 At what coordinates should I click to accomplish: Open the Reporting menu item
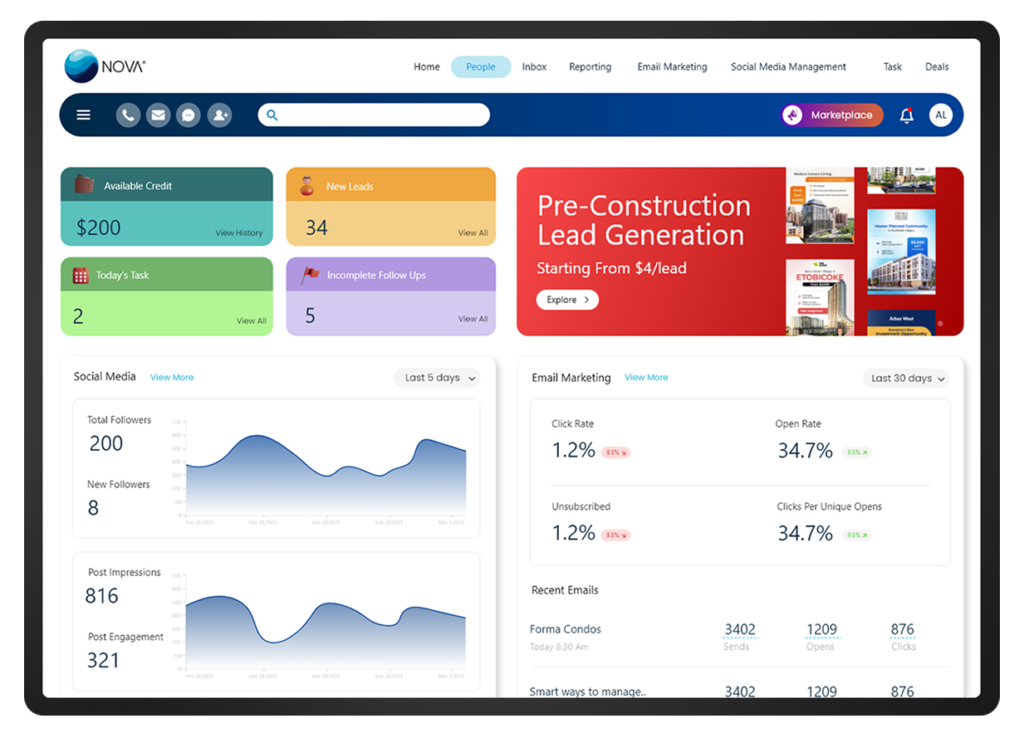pos(590,67)
